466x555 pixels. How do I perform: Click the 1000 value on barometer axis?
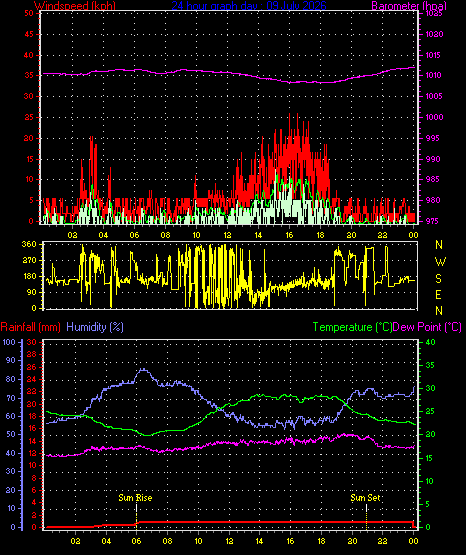(434, 117)
